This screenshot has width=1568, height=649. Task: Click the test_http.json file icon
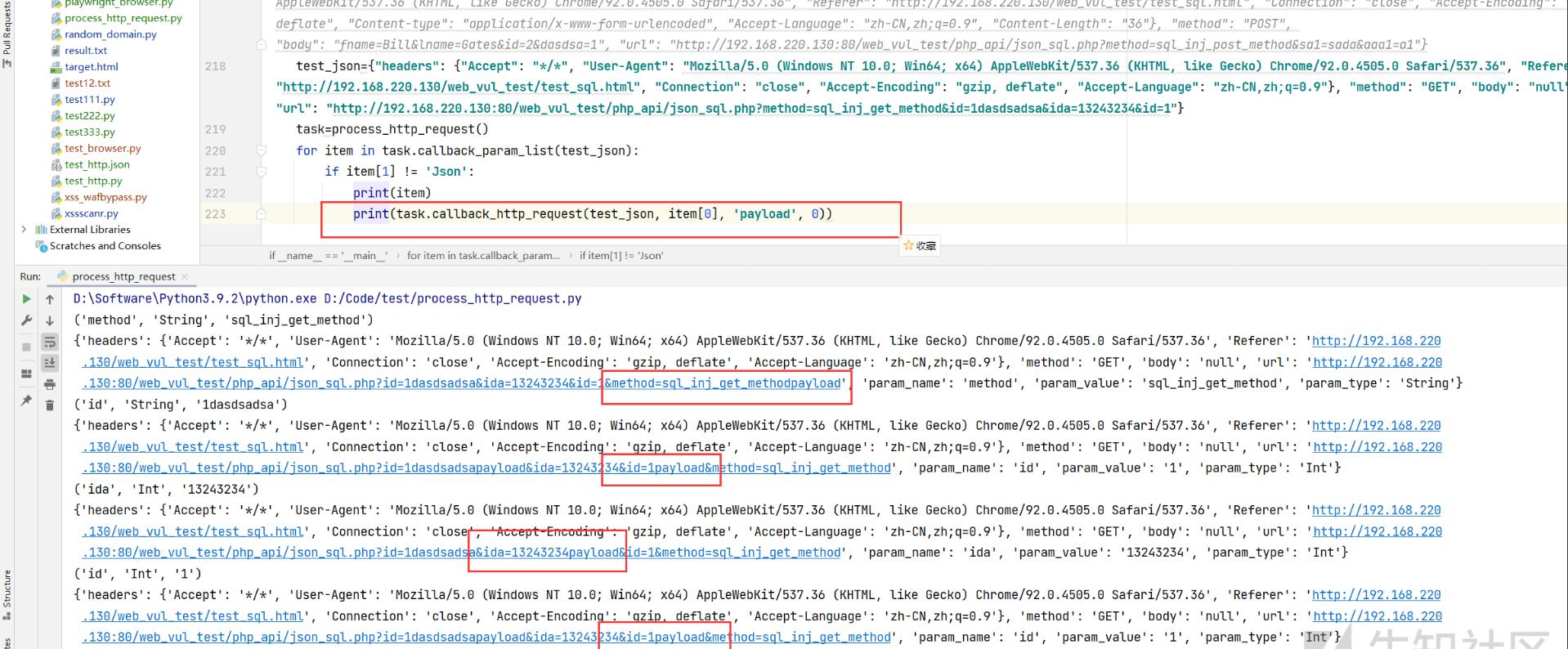tap(56, 164)
